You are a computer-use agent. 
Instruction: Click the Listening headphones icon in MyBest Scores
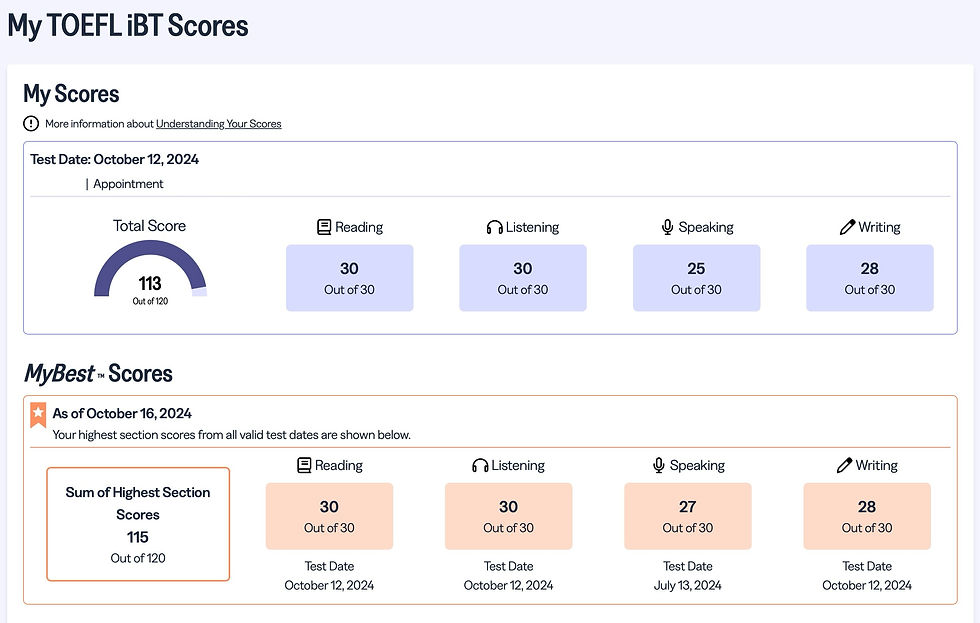pyautogui.click(x=480, y=465)
